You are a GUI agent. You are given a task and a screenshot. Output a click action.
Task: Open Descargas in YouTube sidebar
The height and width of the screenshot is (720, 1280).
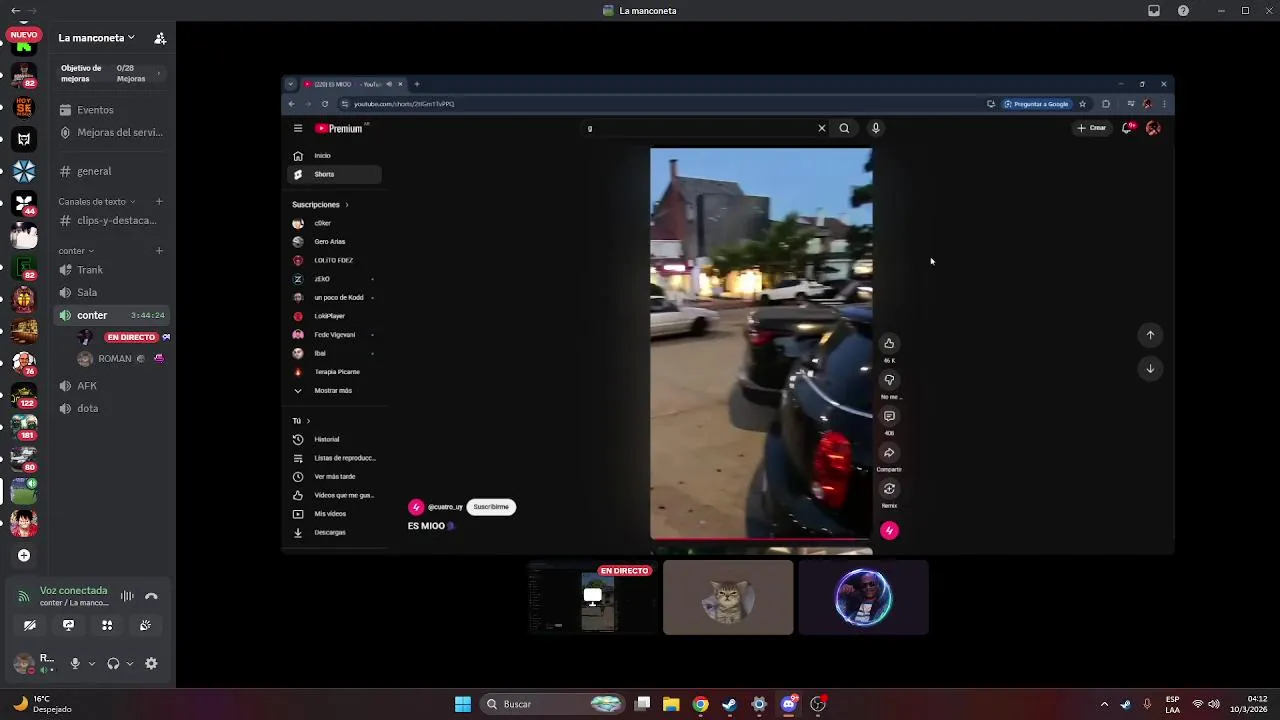(334, 532)
